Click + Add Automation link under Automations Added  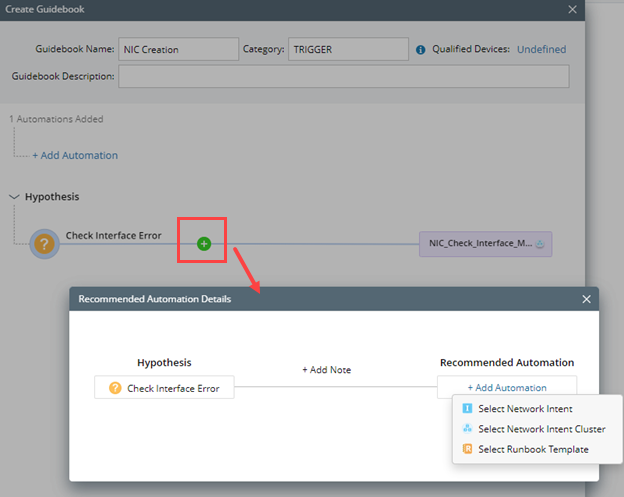(75, 155)
